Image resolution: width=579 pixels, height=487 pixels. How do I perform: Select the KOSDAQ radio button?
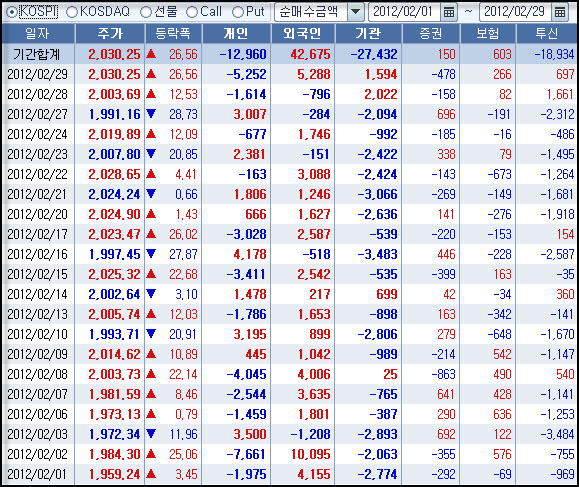[x=72, y=12]
